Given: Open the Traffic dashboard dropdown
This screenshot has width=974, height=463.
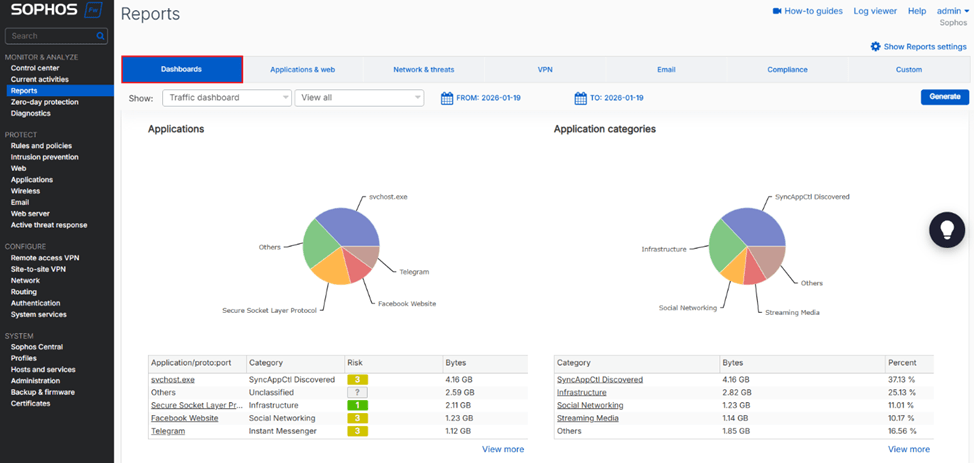Looking at the screenshot, I should pyautogui.click(x=226, y=98).
